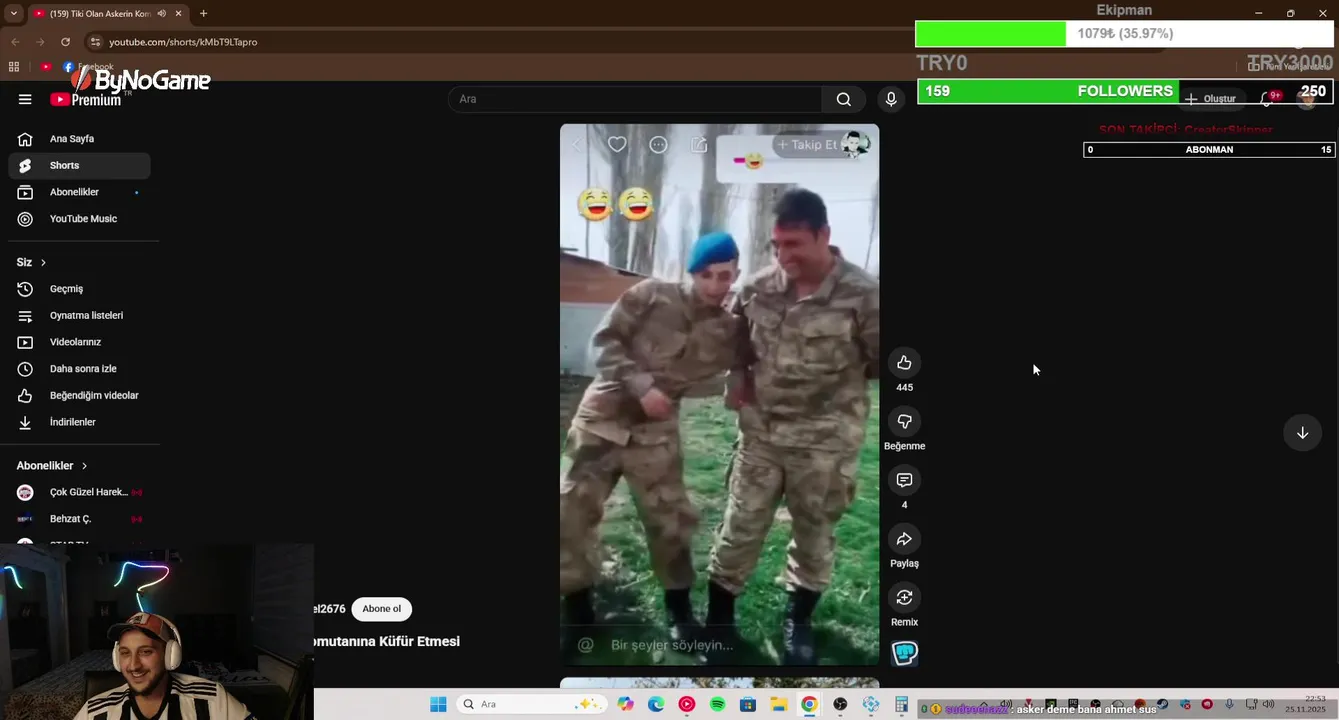Share the Short via Paylaş

point(904,539)
